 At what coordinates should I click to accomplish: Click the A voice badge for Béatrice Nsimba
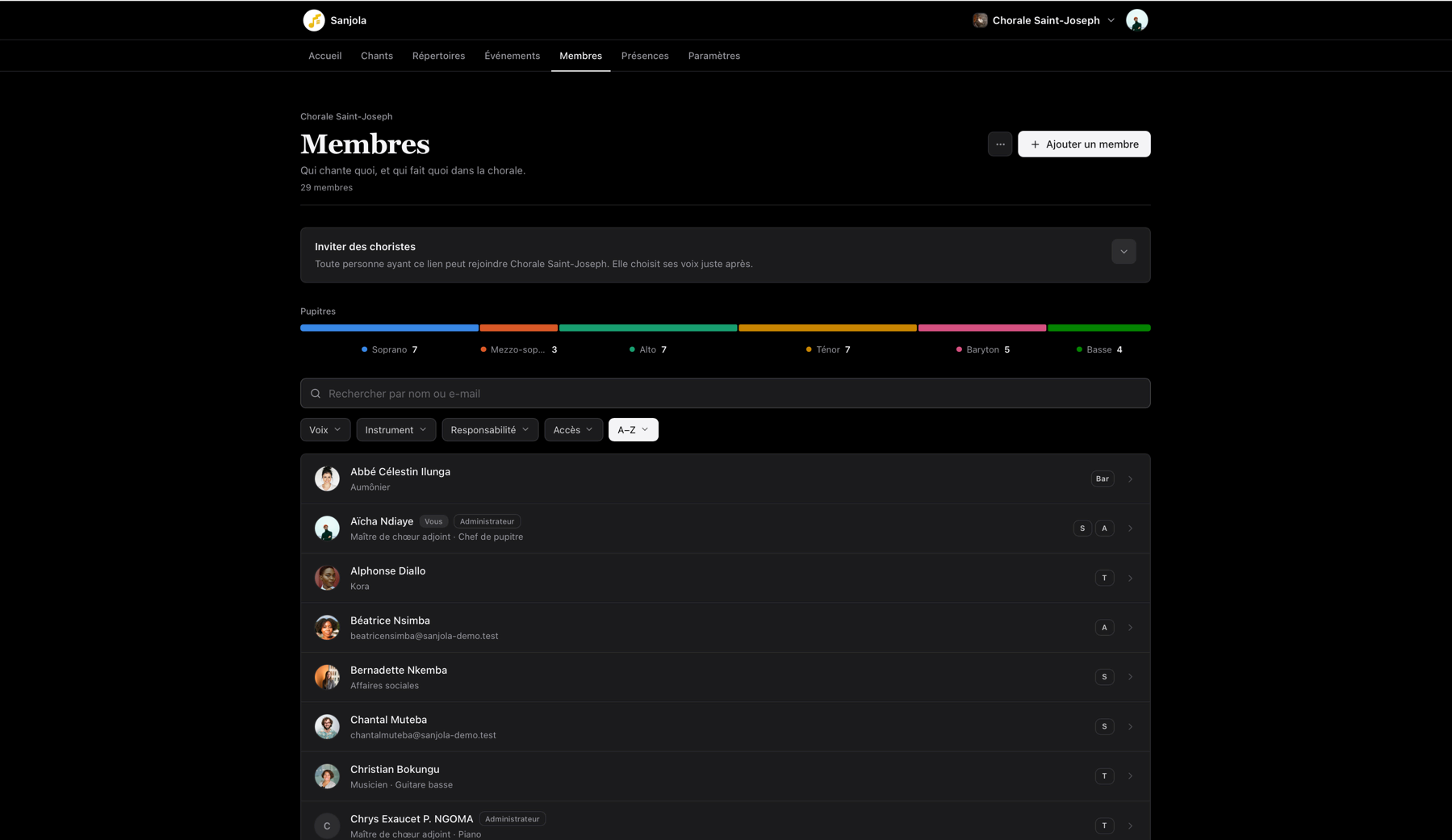click(x=1104, y=628)
